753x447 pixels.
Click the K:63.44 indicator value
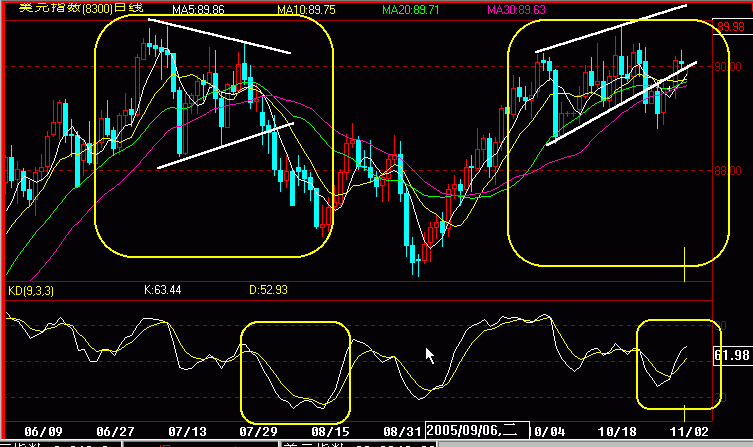point(163,290)
